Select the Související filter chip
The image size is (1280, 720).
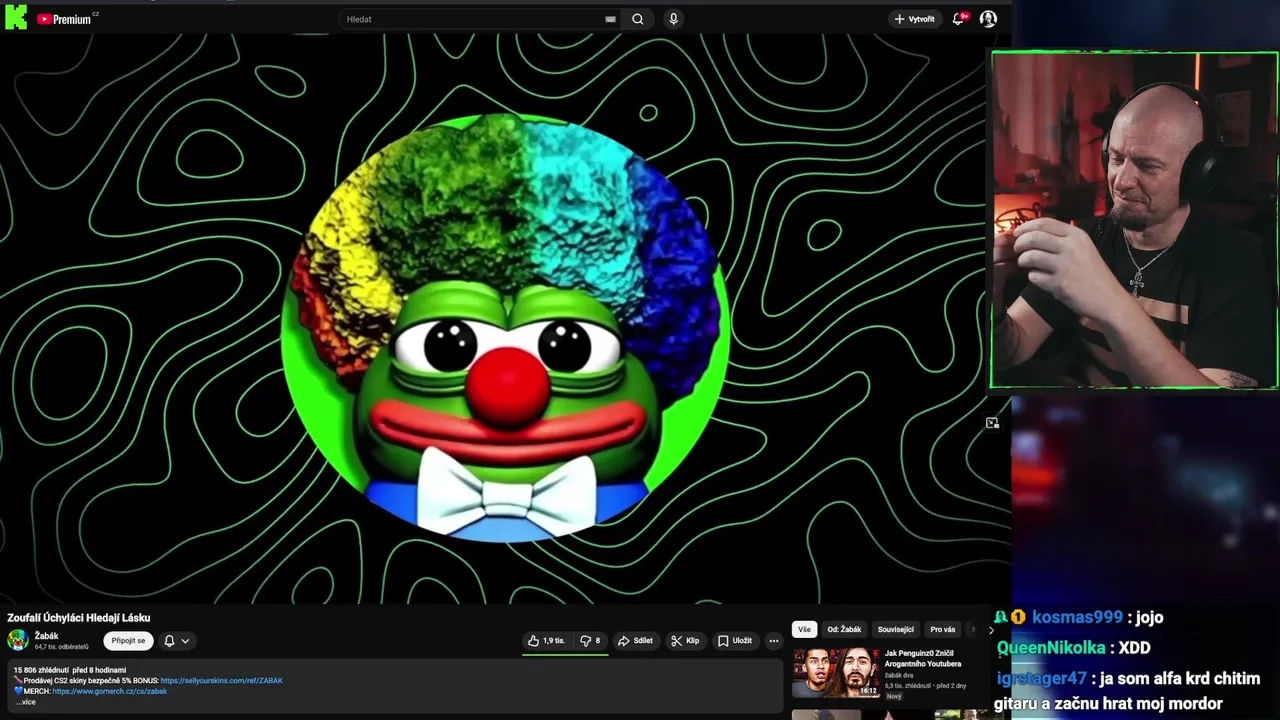point(896,630)
